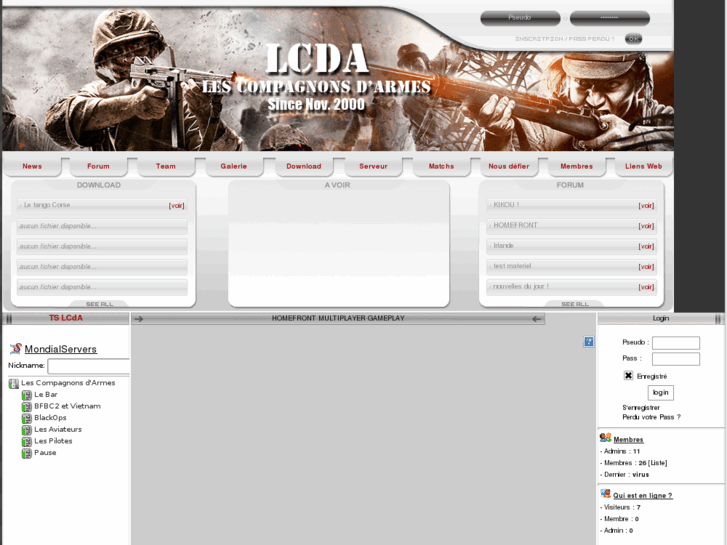
Task: Click the S'enregistrer link
Action: (641, 407)
